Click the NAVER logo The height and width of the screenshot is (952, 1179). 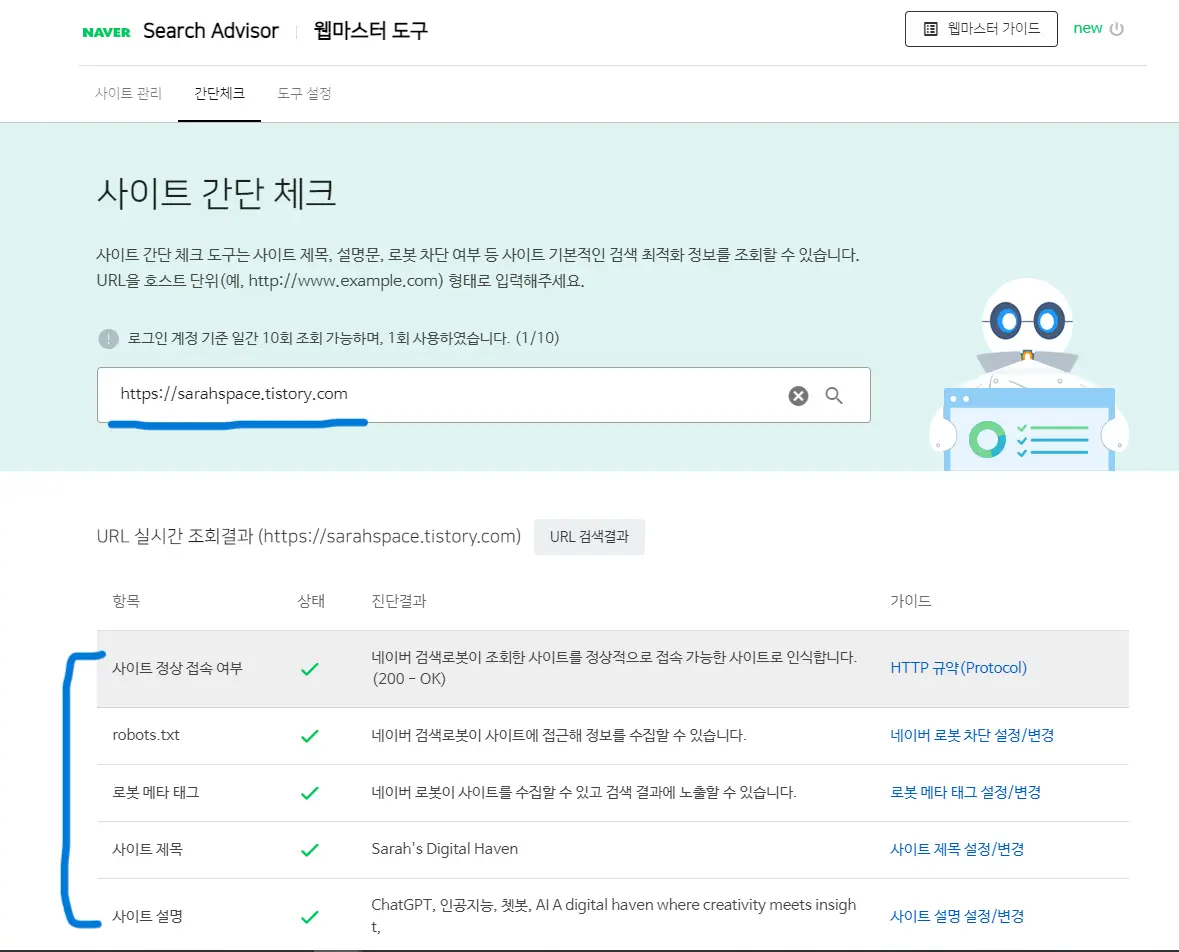(106, 32)
